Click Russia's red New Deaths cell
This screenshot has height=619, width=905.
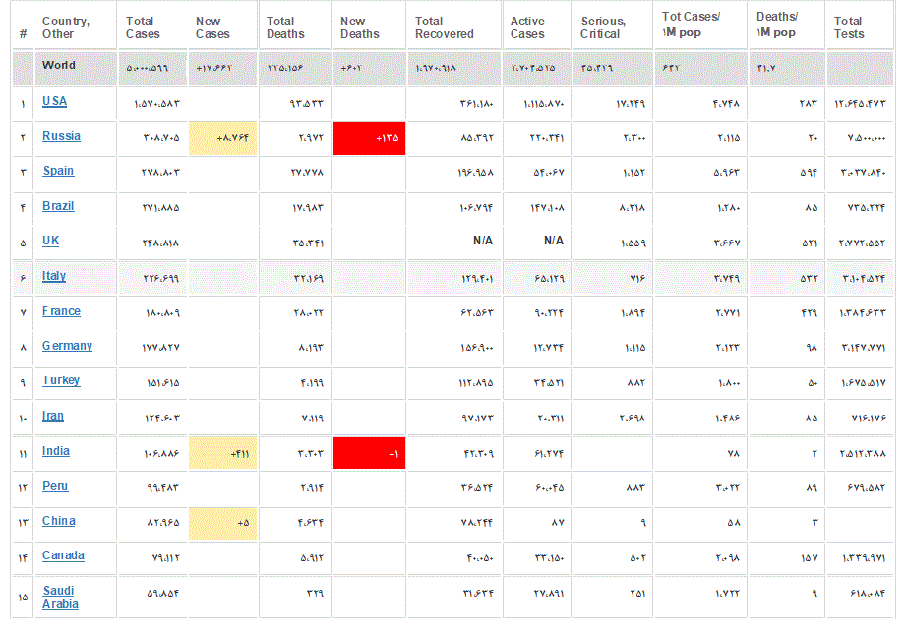[x=368, y=138]
